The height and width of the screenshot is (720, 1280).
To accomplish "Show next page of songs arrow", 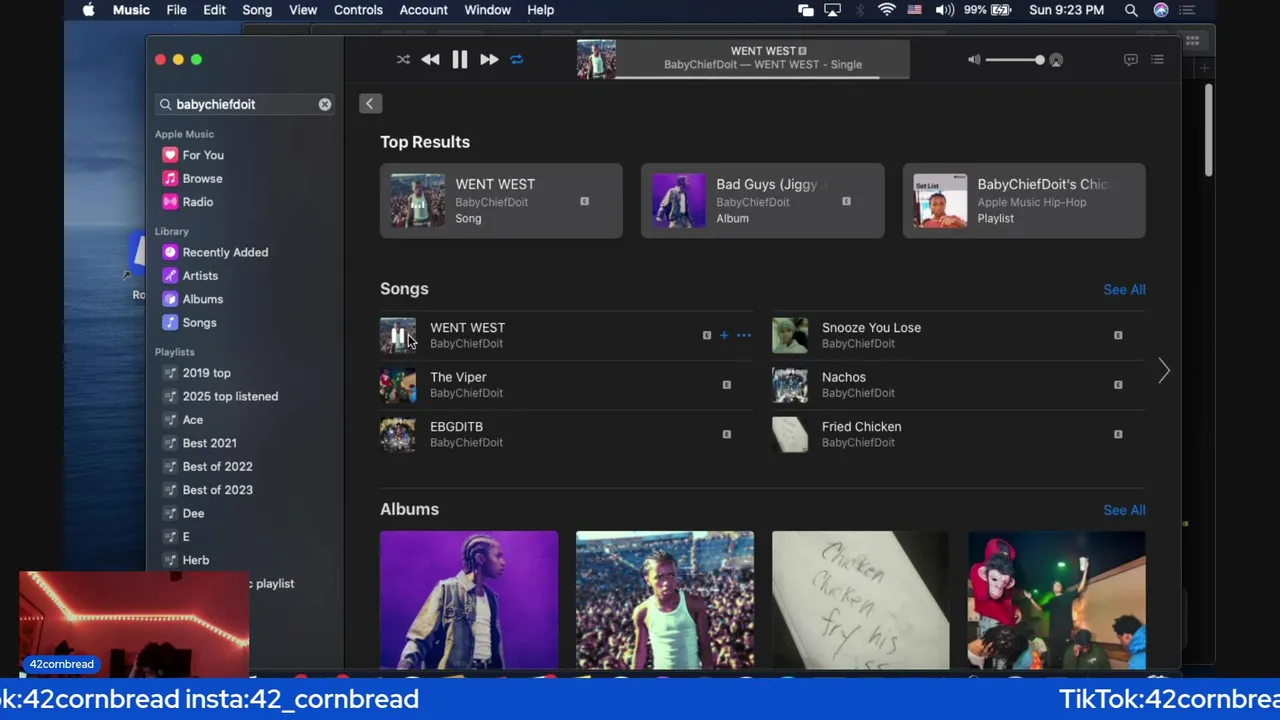I will pyautogui.click(x=1164, y=371).
